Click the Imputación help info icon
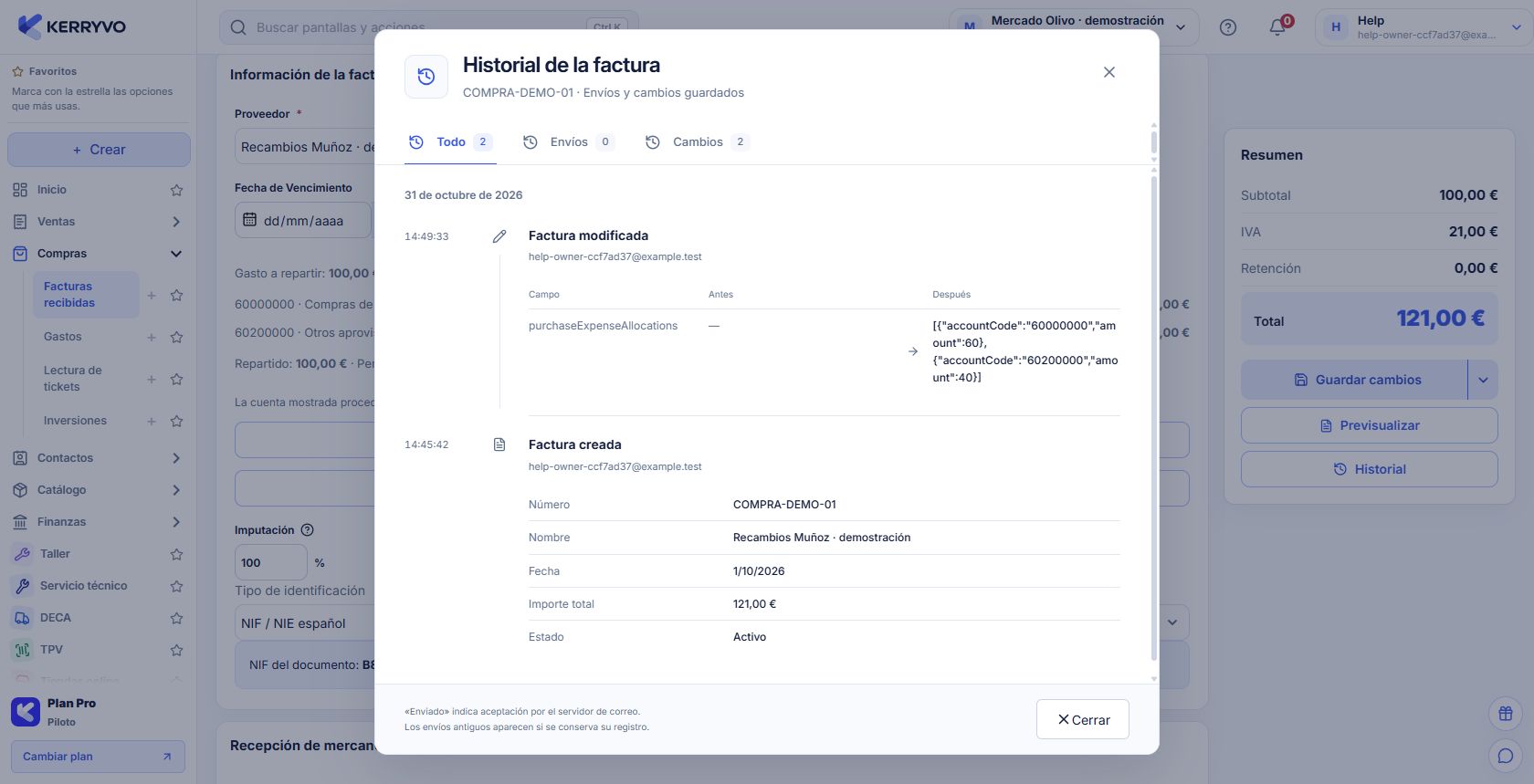The height and width of the screenshot is (784, 1534). (308, 530)
